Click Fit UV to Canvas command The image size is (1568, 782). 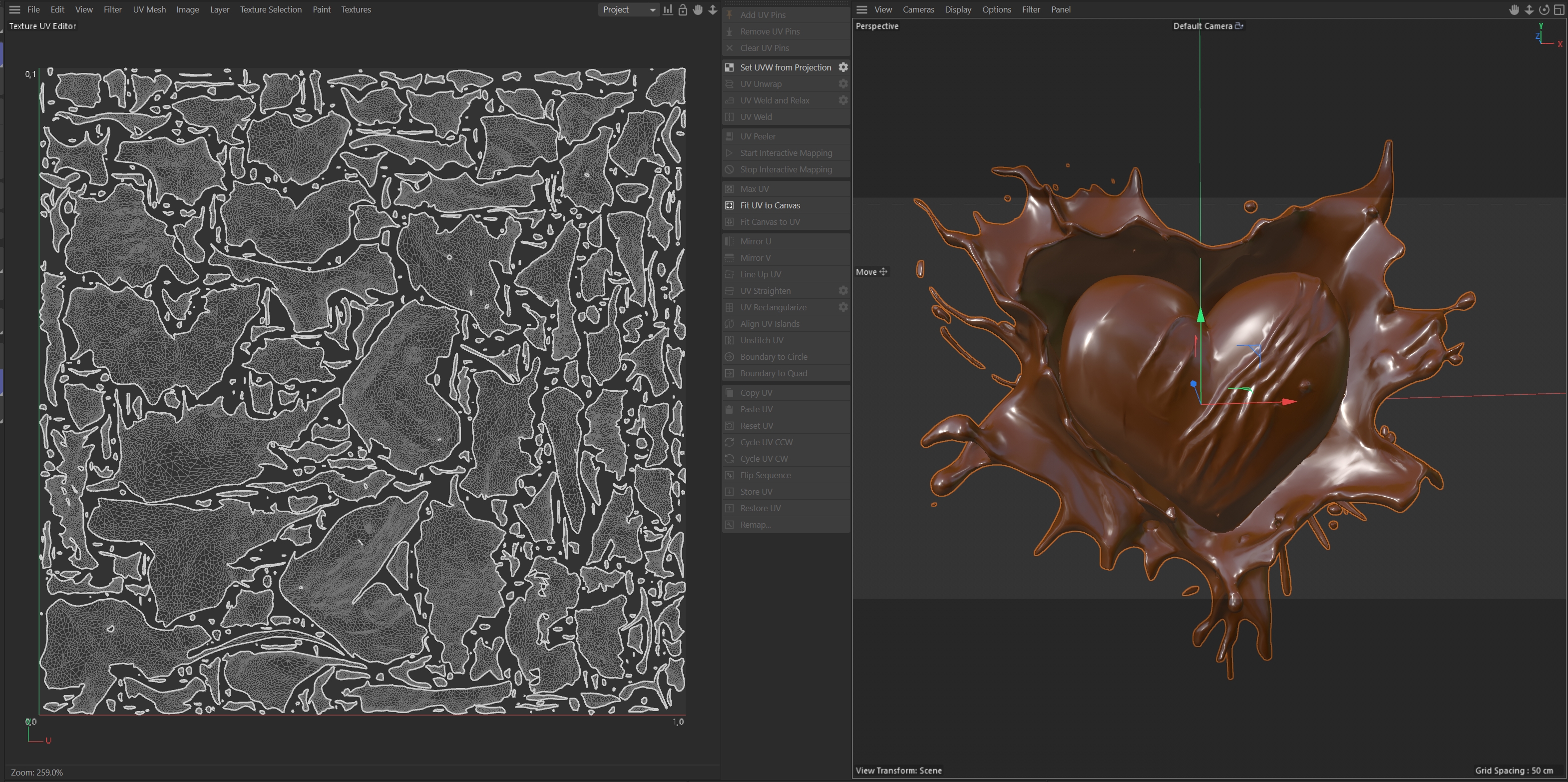click(x=770, y=205)
